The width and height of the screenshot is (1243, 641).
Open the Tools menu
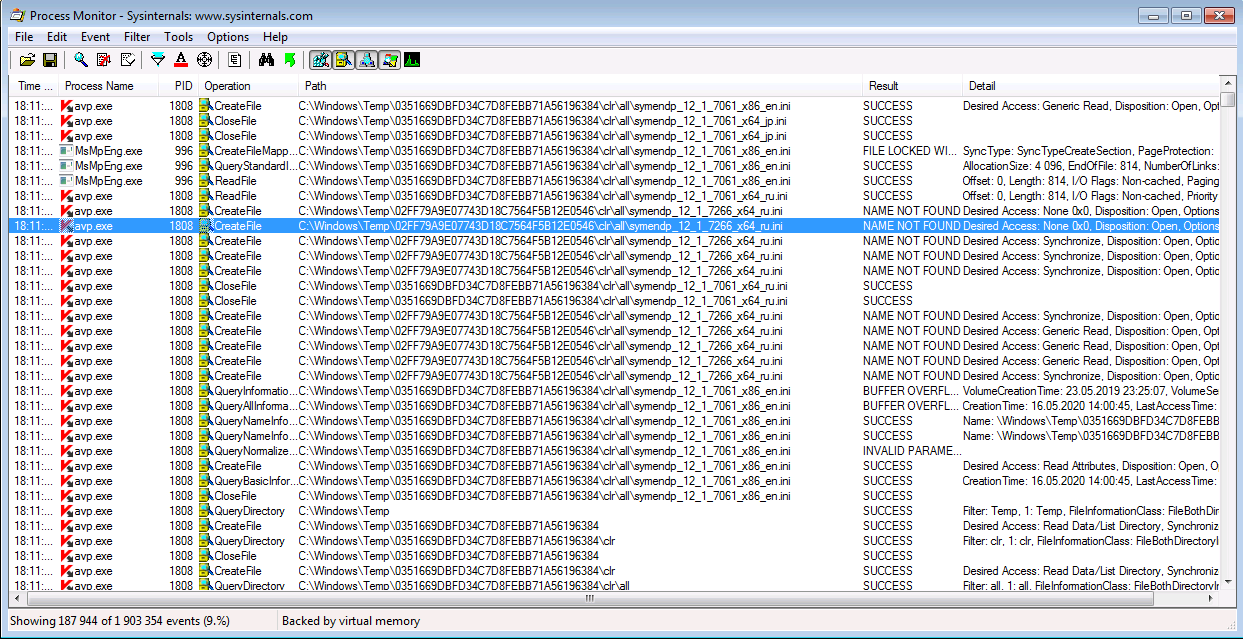pos(179,37)
